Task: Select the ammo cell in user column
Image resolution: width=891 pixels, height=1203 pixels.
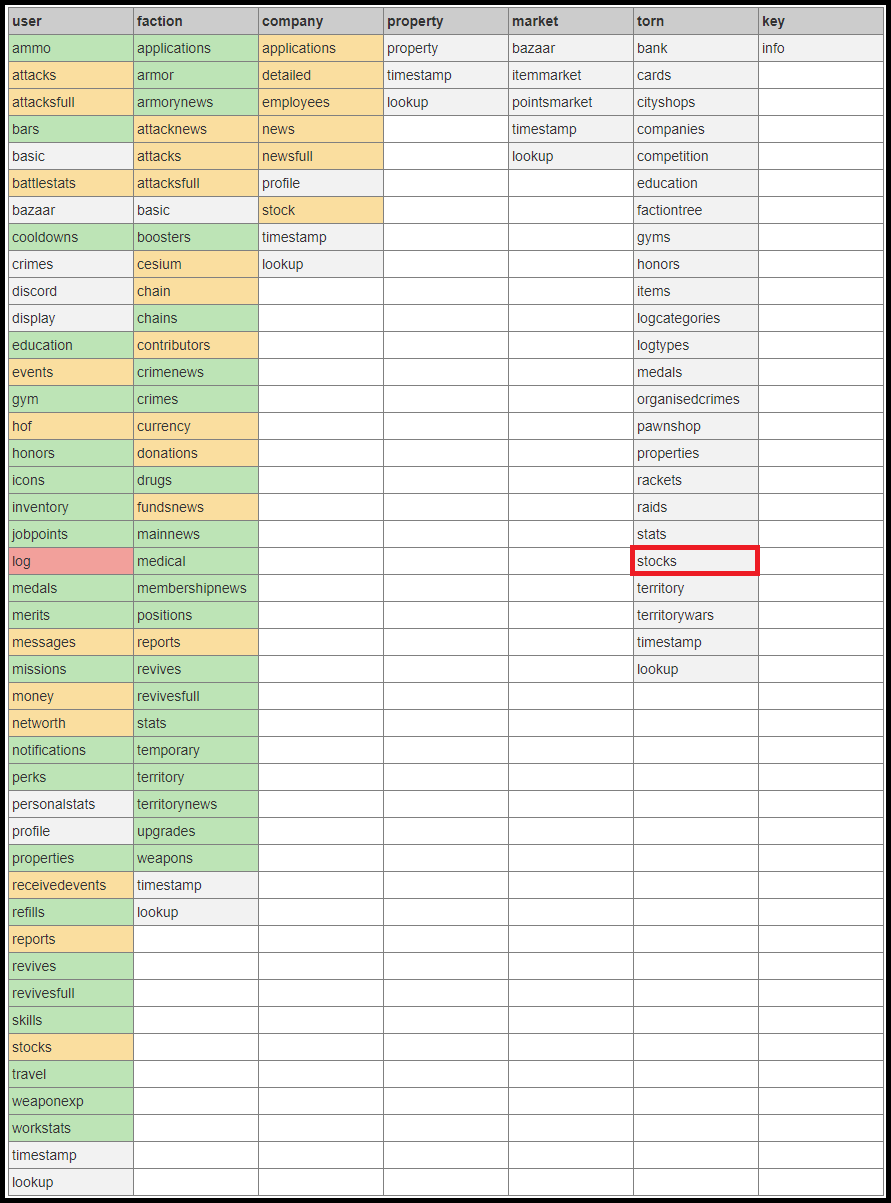Action: pyautogui.click(x=71, y=48)
